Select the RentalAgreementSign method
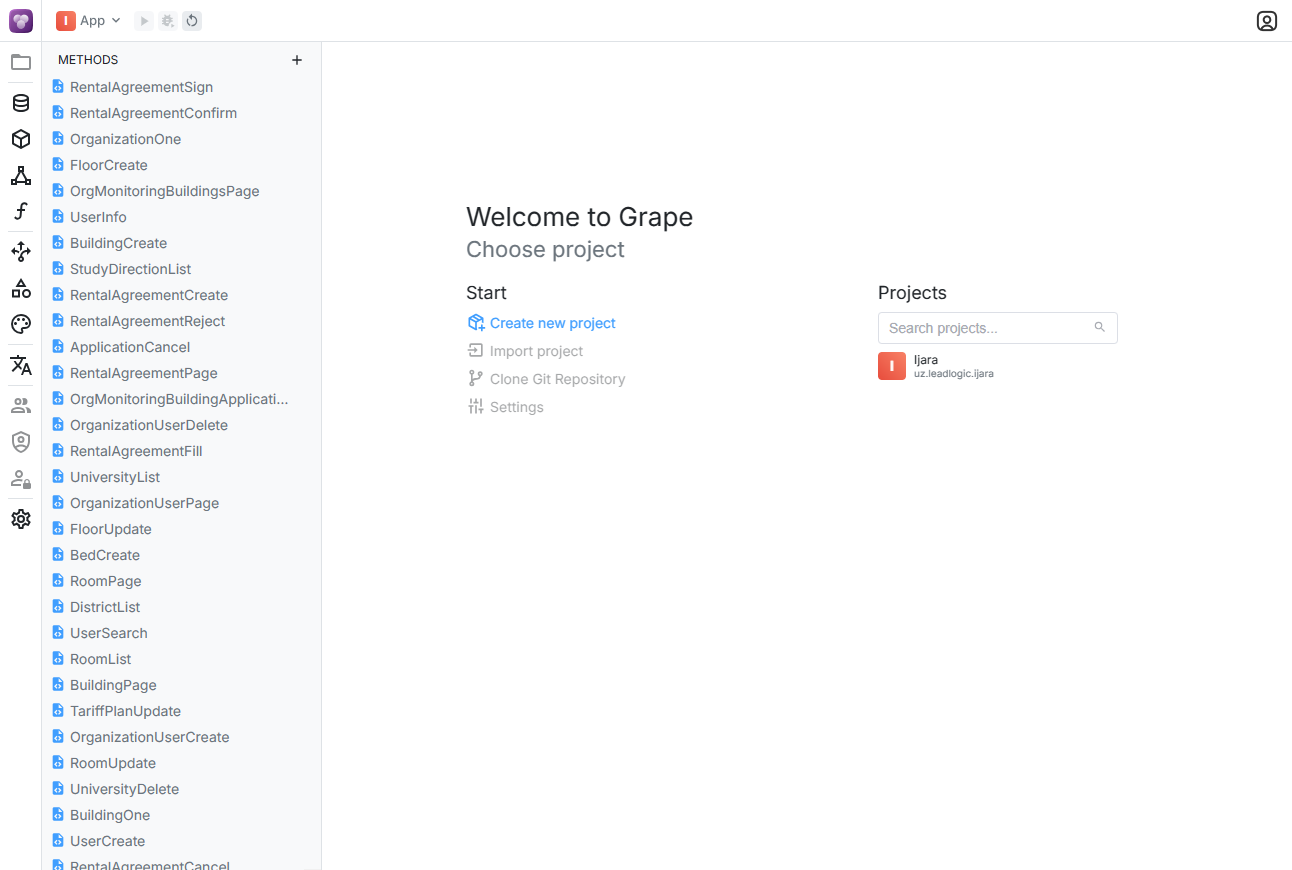Image resolution: width=1292 pixels, height=870 pixels. click(x=141, y=87)
